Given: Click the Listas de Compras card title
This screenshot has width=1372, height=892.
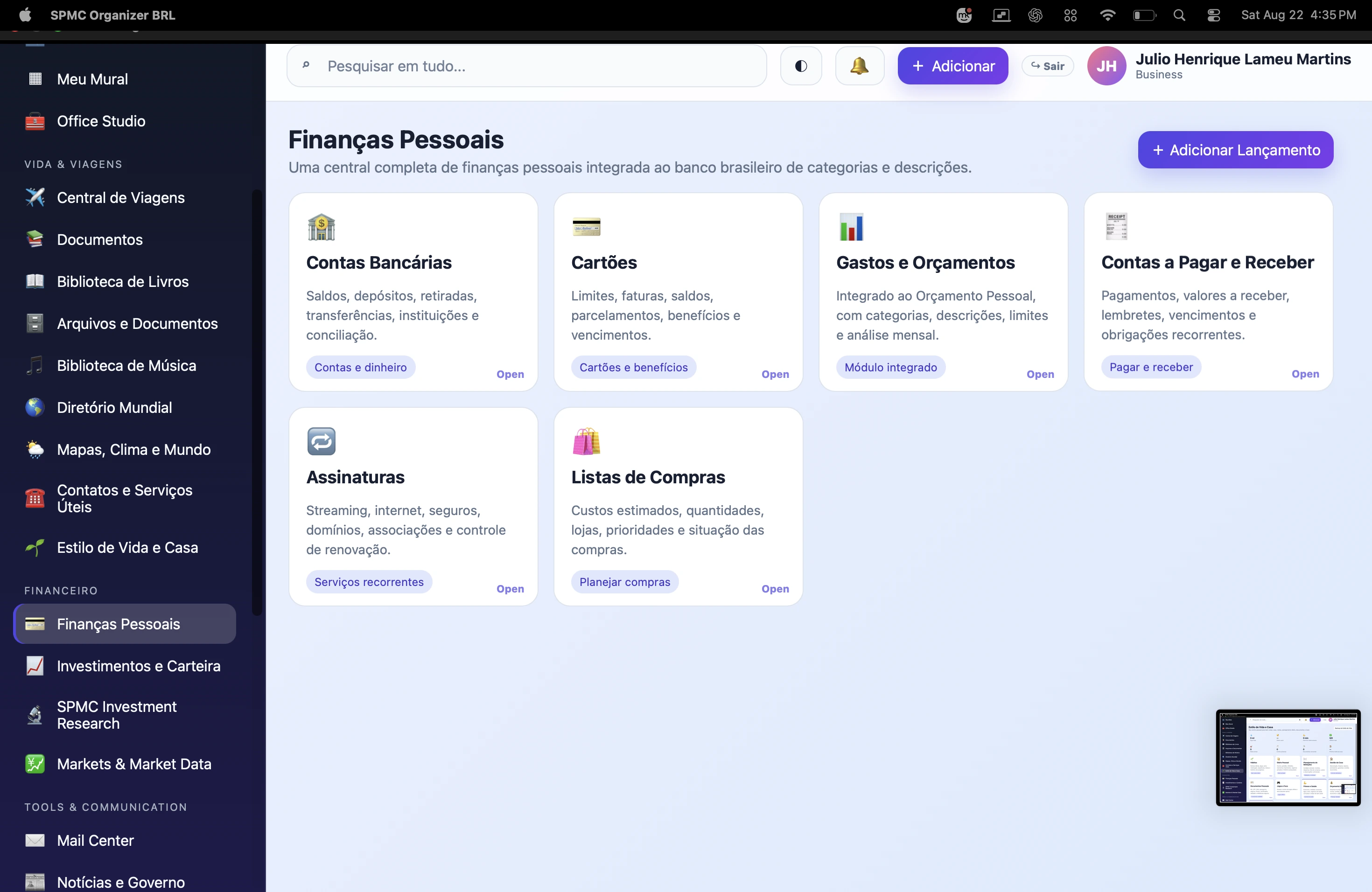Looking at the screenshot, I should coord(649,477).
